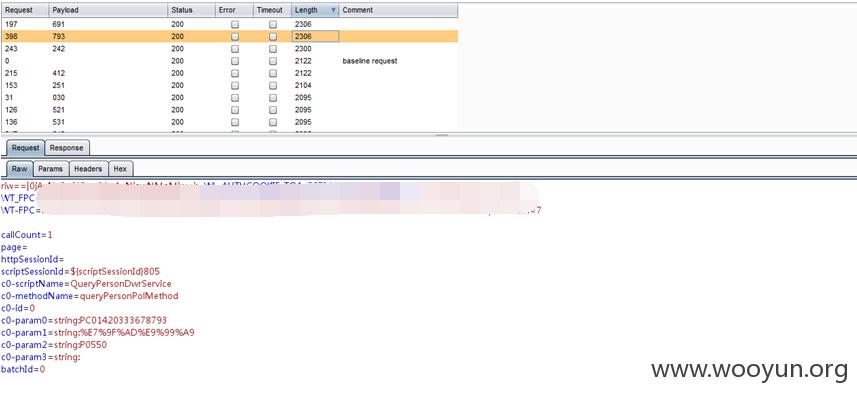The height and width of the screenshot is (398, 857).
Task: Open the Raw view tab
Action: pyautogui.click(x=19, y=169)
